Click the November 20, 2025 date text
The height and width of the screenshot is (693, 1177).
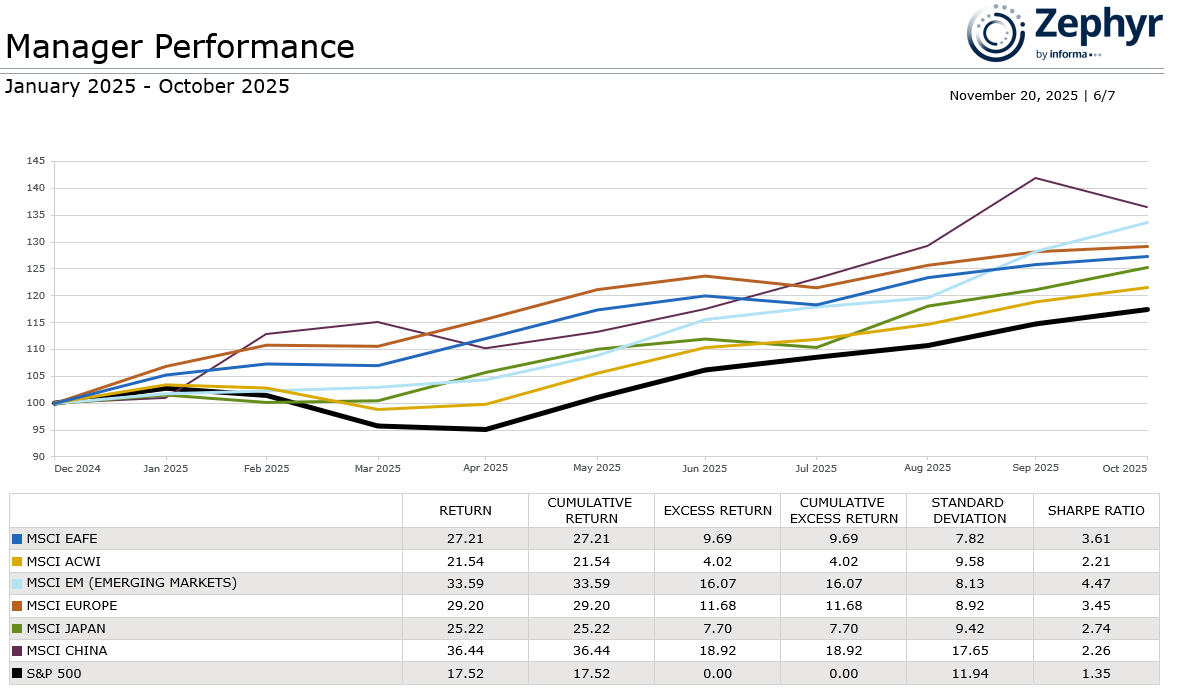[x=1013, y=96]
